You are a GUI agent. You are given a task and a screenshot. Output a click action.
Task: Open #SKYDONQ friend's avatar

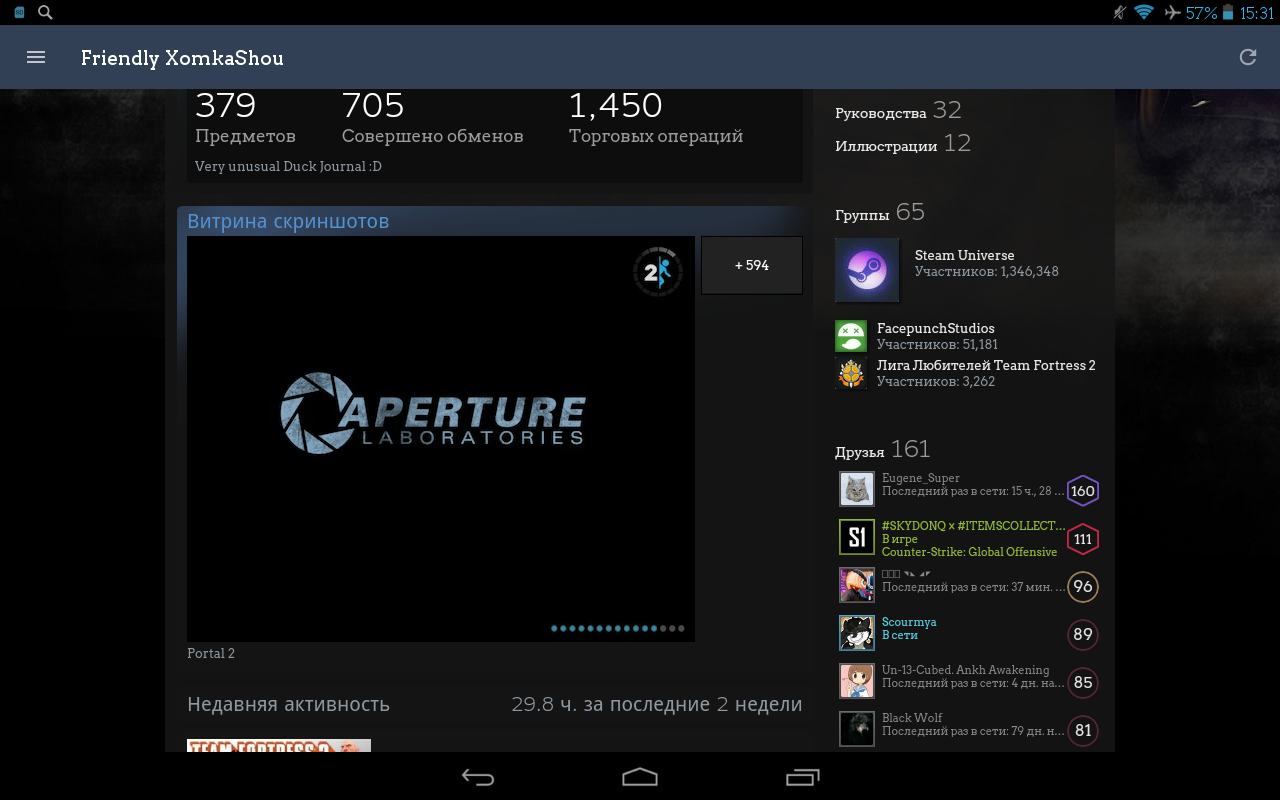pos(857,537)
